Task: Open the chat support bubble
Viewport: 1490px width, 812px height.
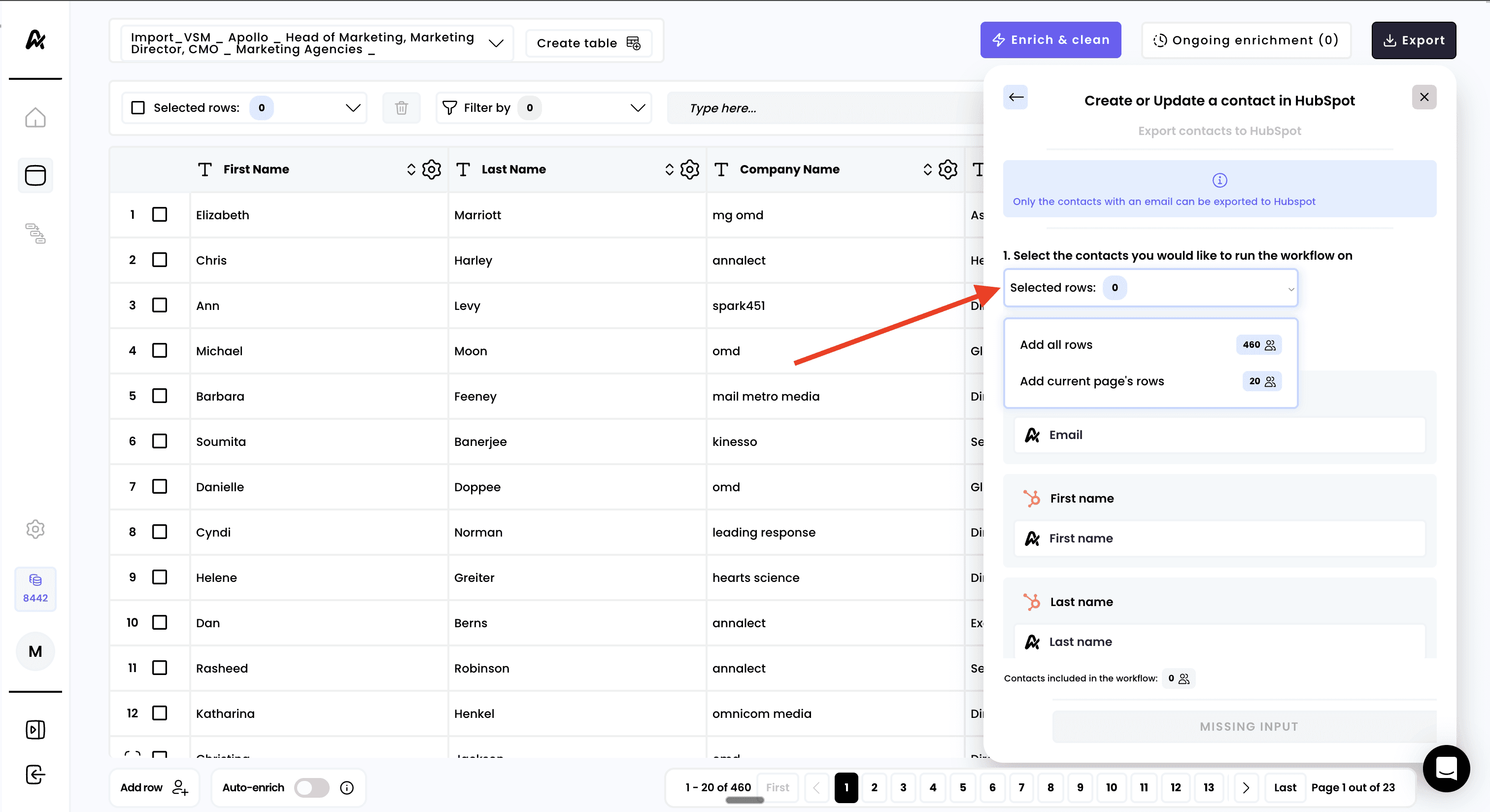Action: 1446,768
